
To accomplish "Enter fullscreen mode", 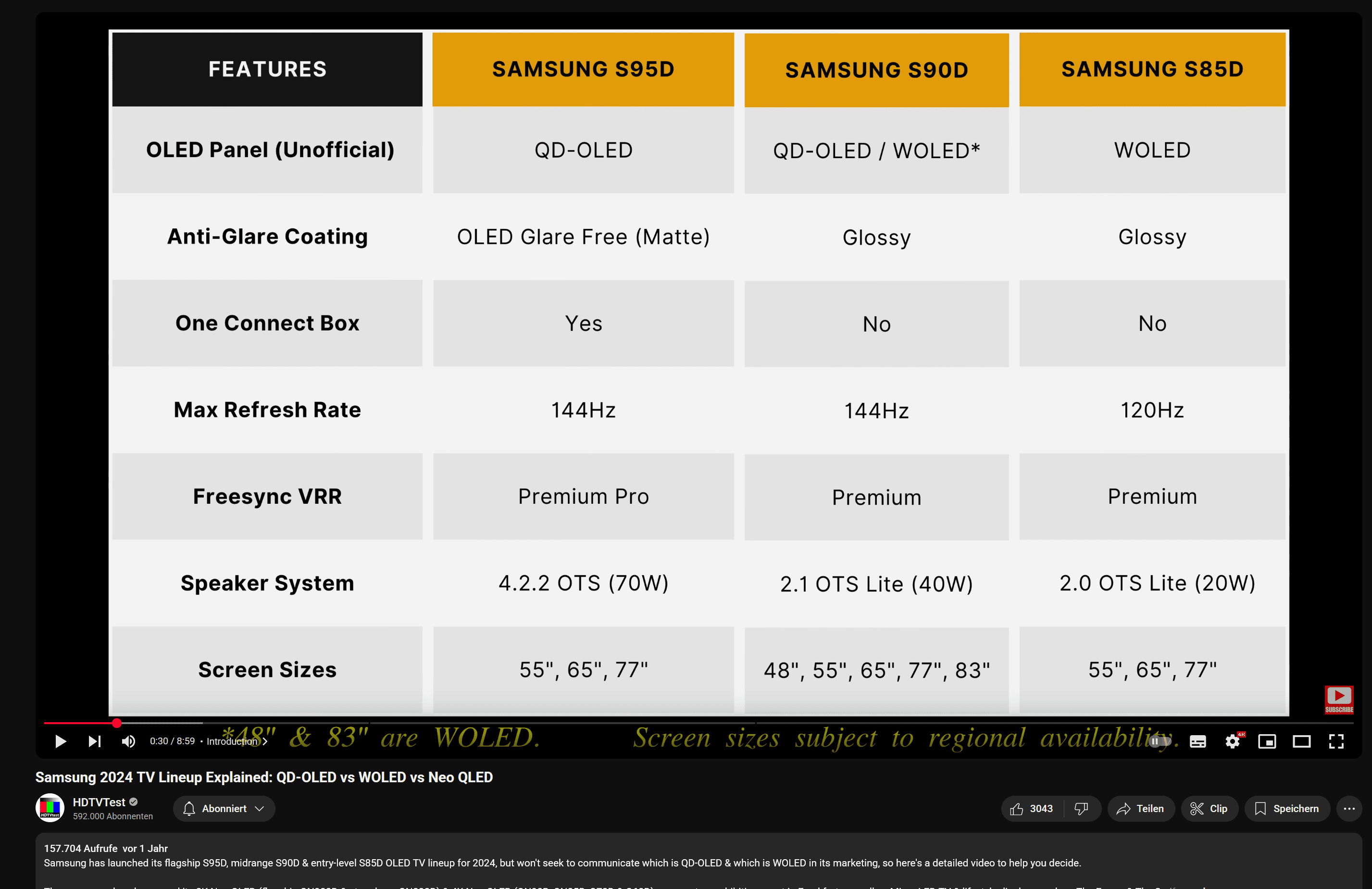I will (1336, 741).
